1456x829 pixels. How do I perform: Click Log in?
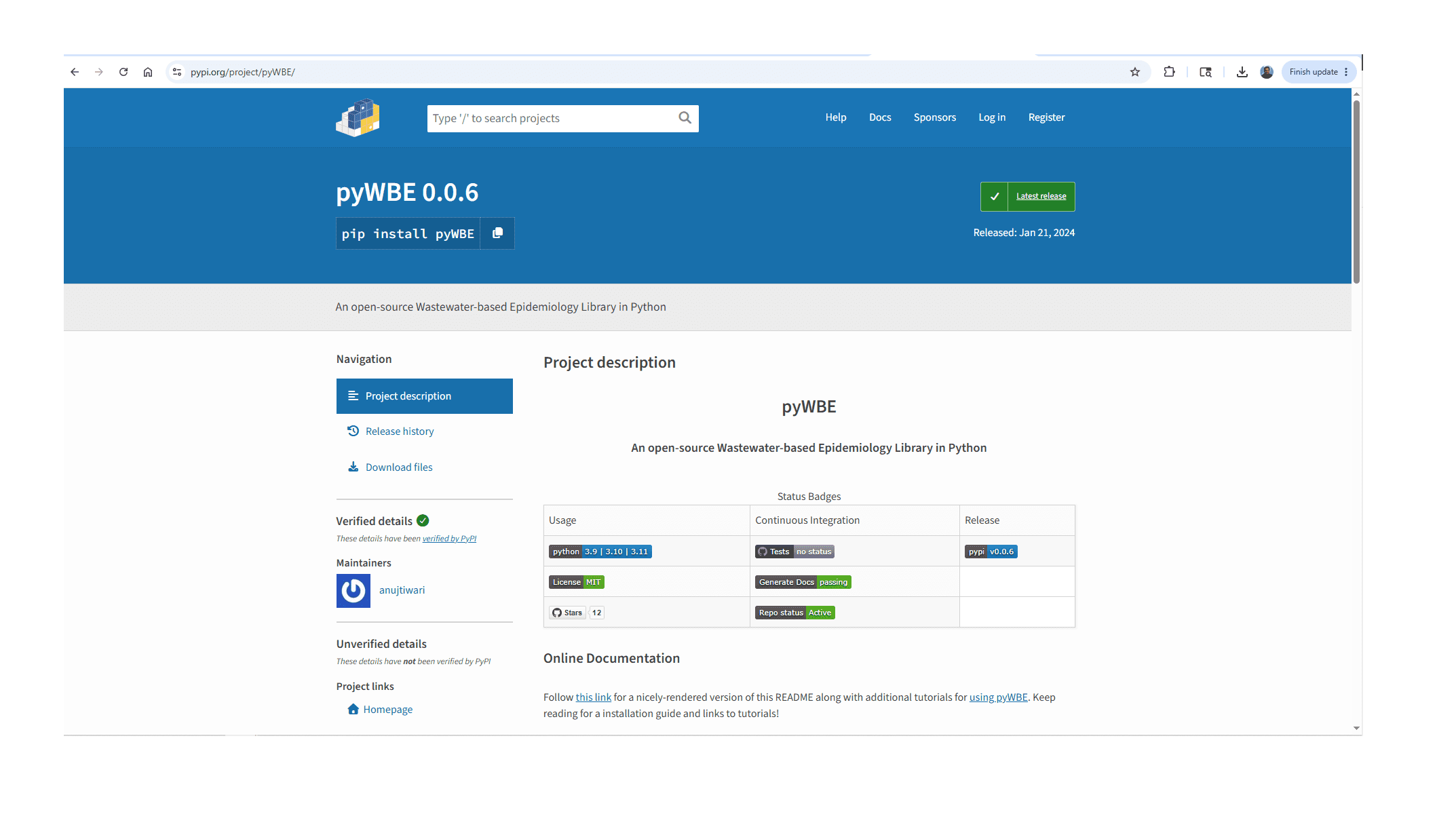tap(992, 117)
